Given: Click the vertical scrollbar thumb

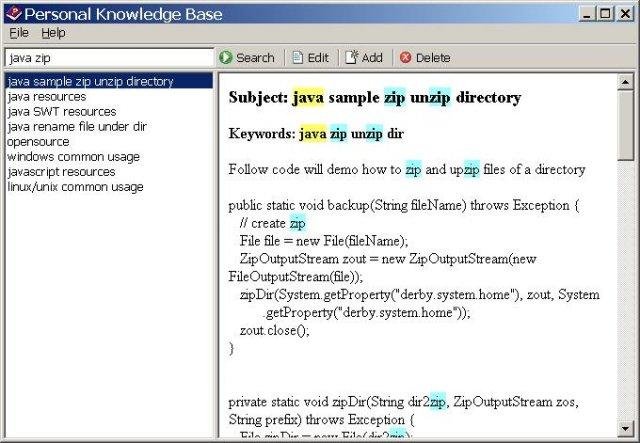Looking at the screenshot, I should [x=625, y=125].
